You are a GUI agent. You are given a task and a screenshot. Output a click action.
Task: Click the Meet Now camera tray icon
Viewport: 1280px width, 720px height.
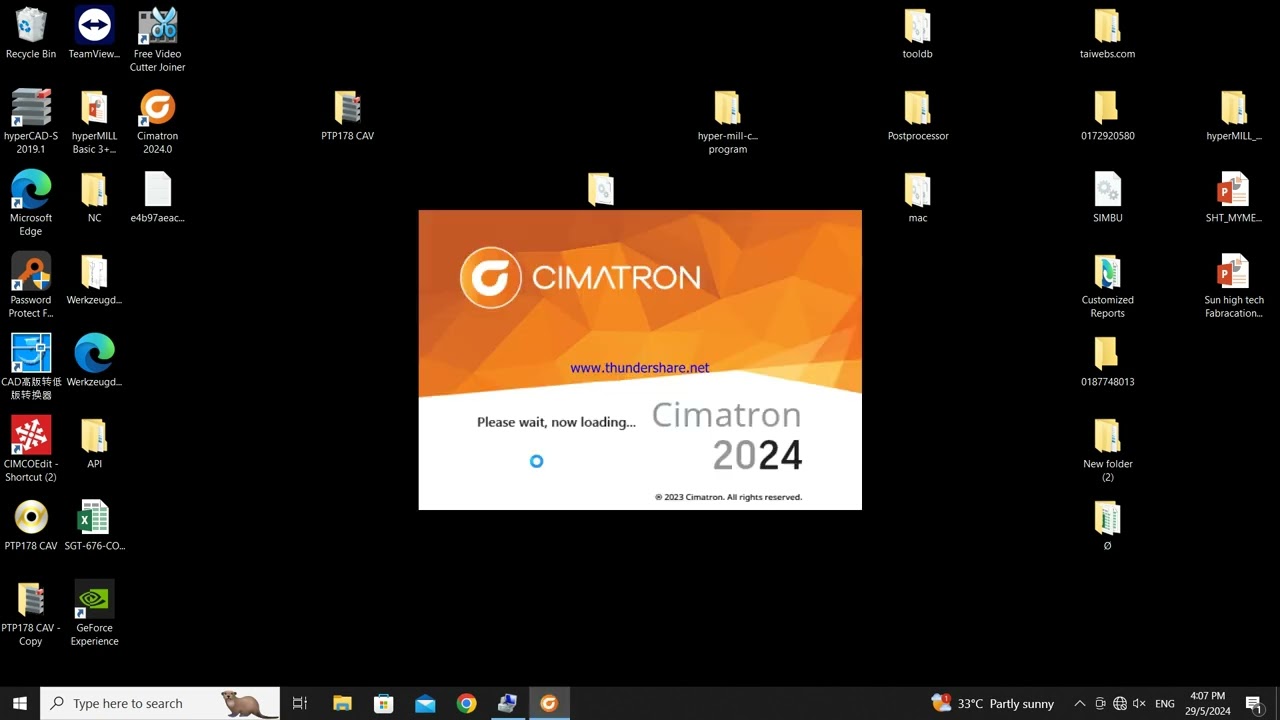(x=1100, y=703)
